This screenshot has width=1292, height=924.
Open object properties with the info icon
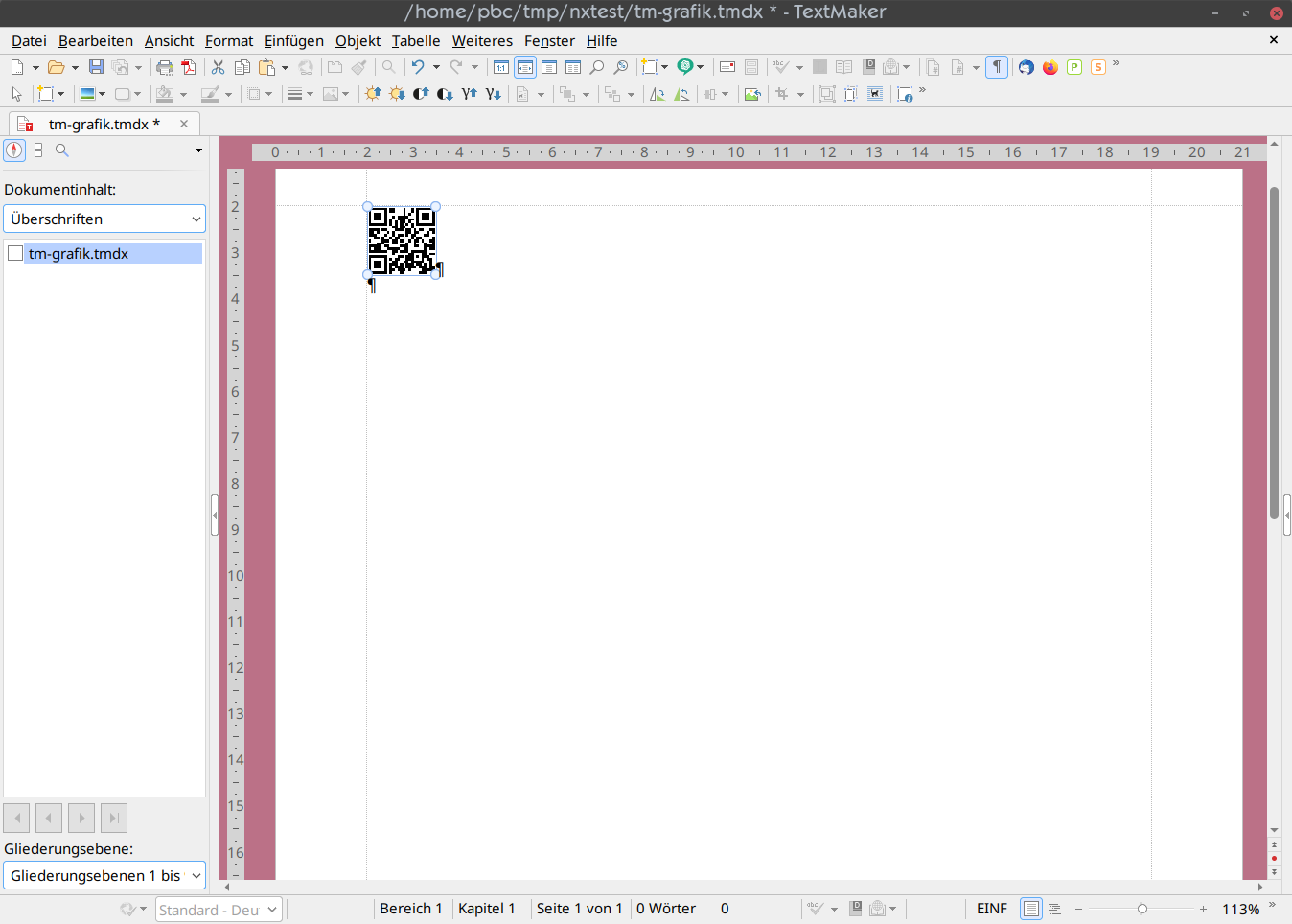905,94
